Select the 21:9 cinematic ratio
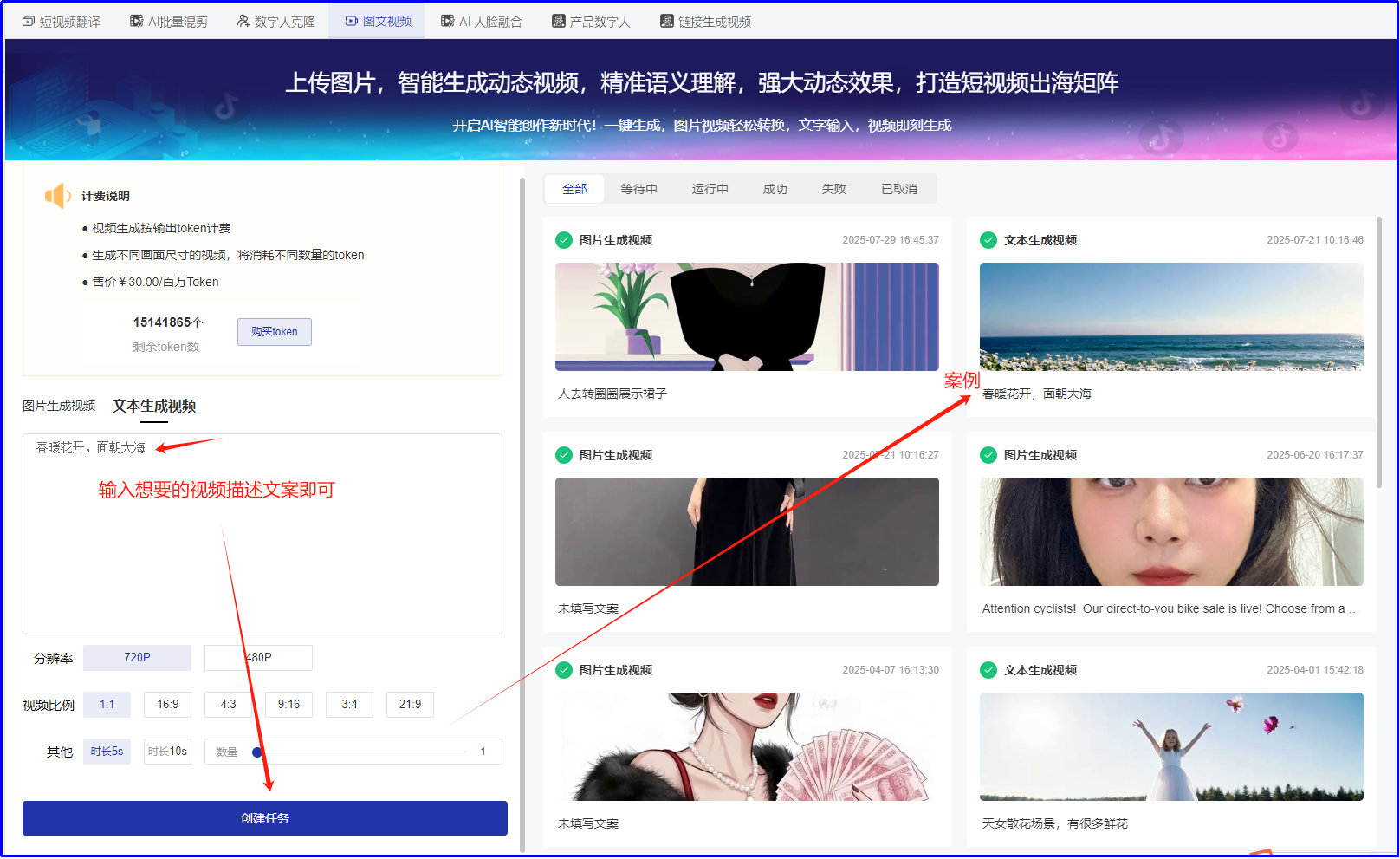Image resolution: width=1400 pixels, height=859 pixels. (409, 704)
